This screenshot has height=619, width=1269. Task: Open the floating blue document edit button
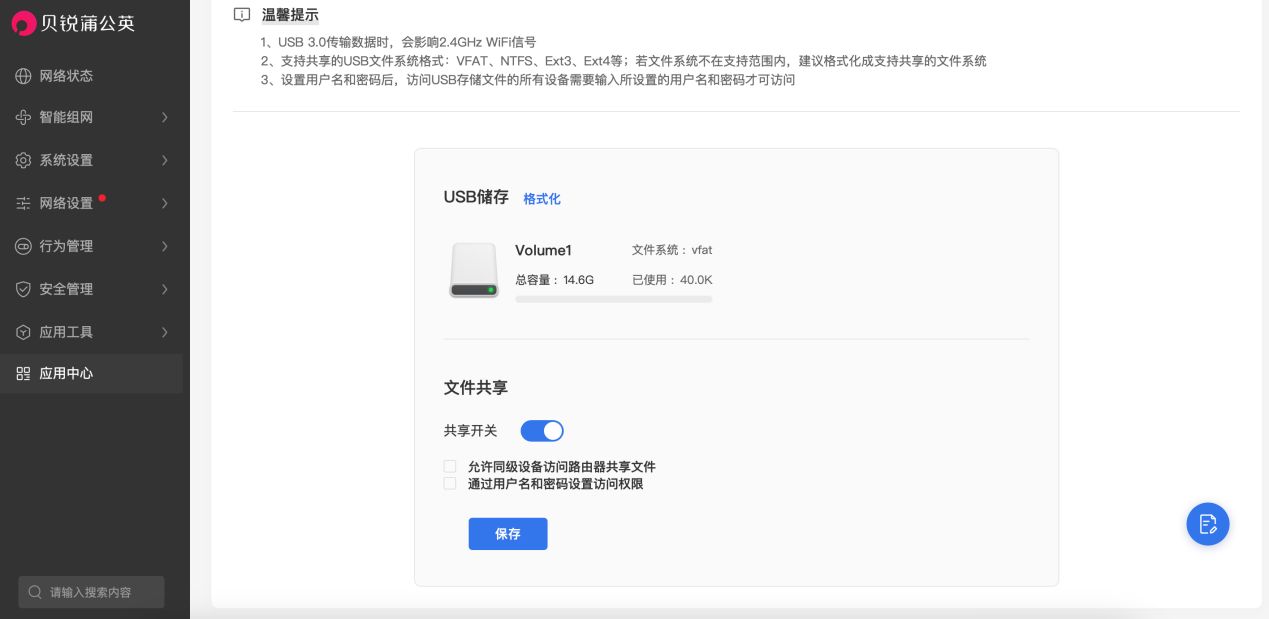(x=1208, y=523)
